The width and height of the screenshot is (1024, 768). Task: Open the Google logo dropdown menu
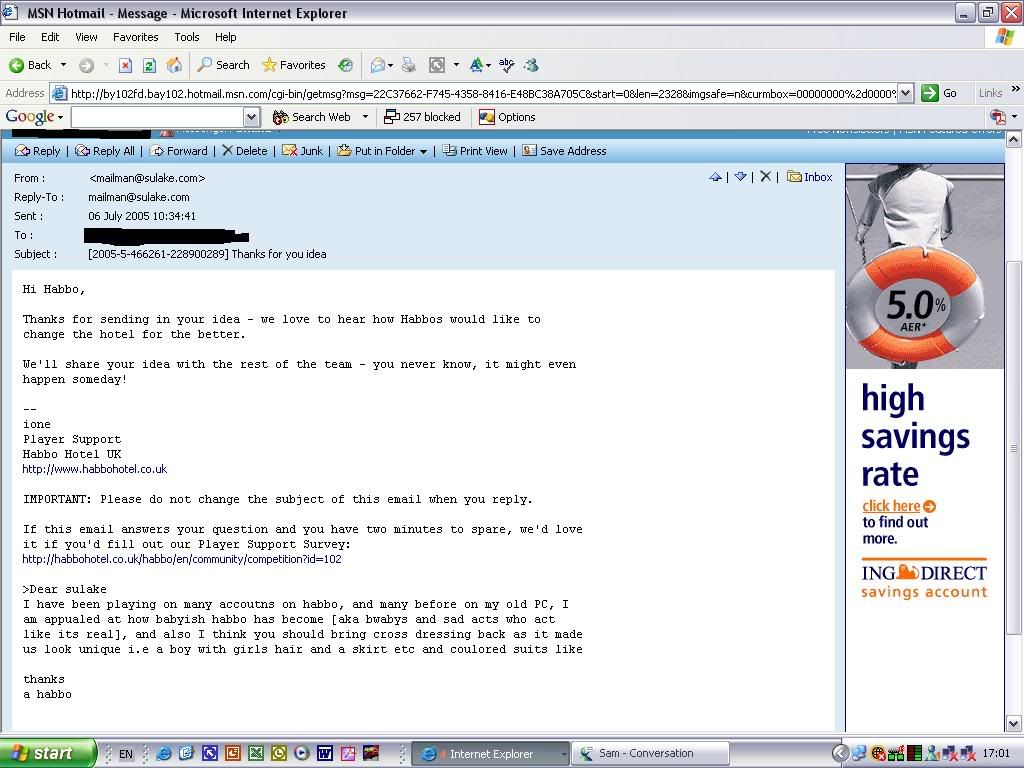pyautogui.click(x=34, y=117)
